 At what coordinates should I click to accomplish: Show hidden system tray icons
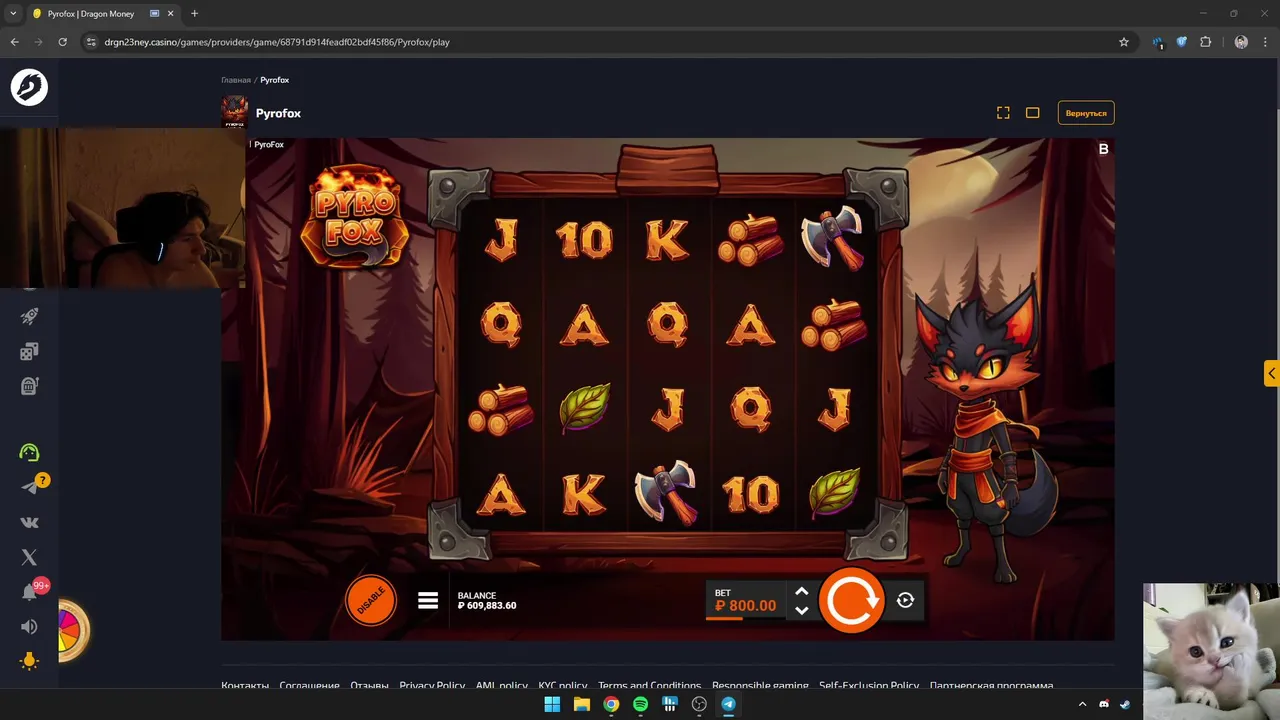click(x=1082, y=704)
